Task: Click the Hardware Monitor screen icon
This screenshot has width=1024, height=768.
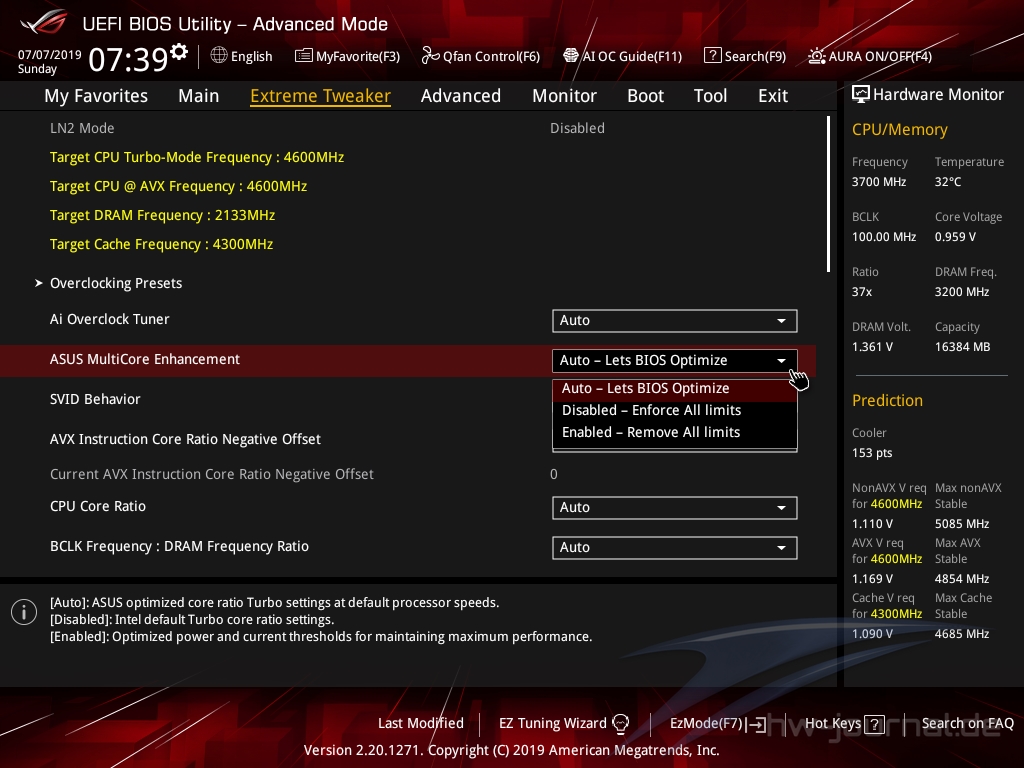Action: 861,95
